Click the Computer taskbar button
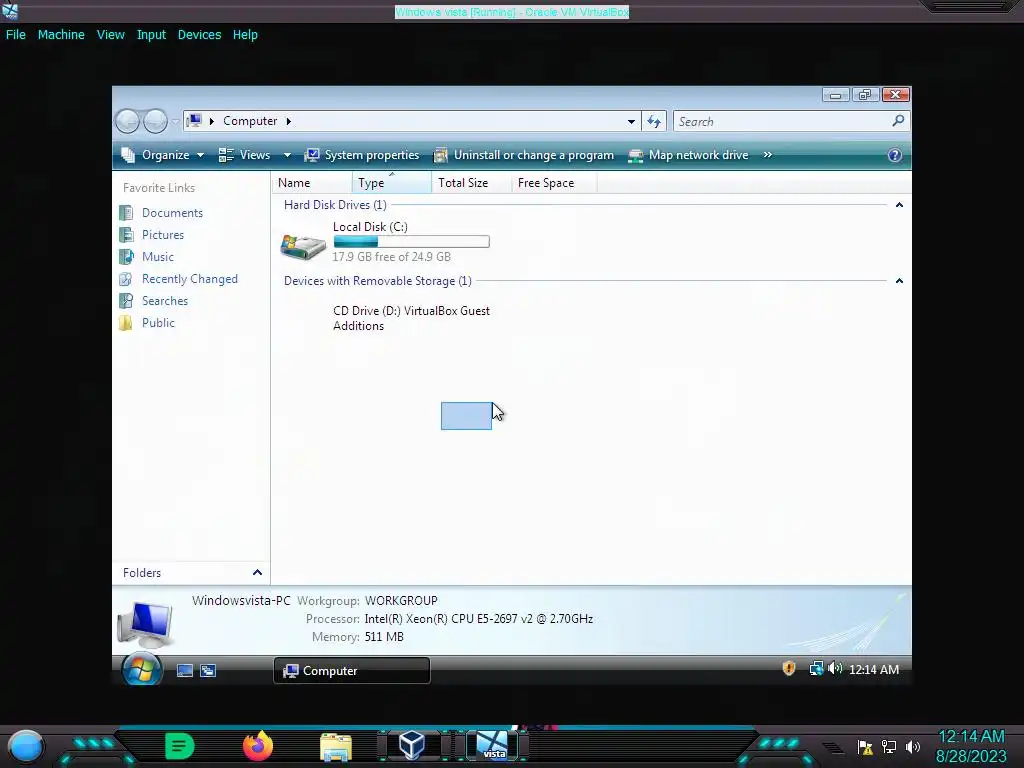Screen dimensions: 1024x768 pyautogui.click(x=351, y=671)
